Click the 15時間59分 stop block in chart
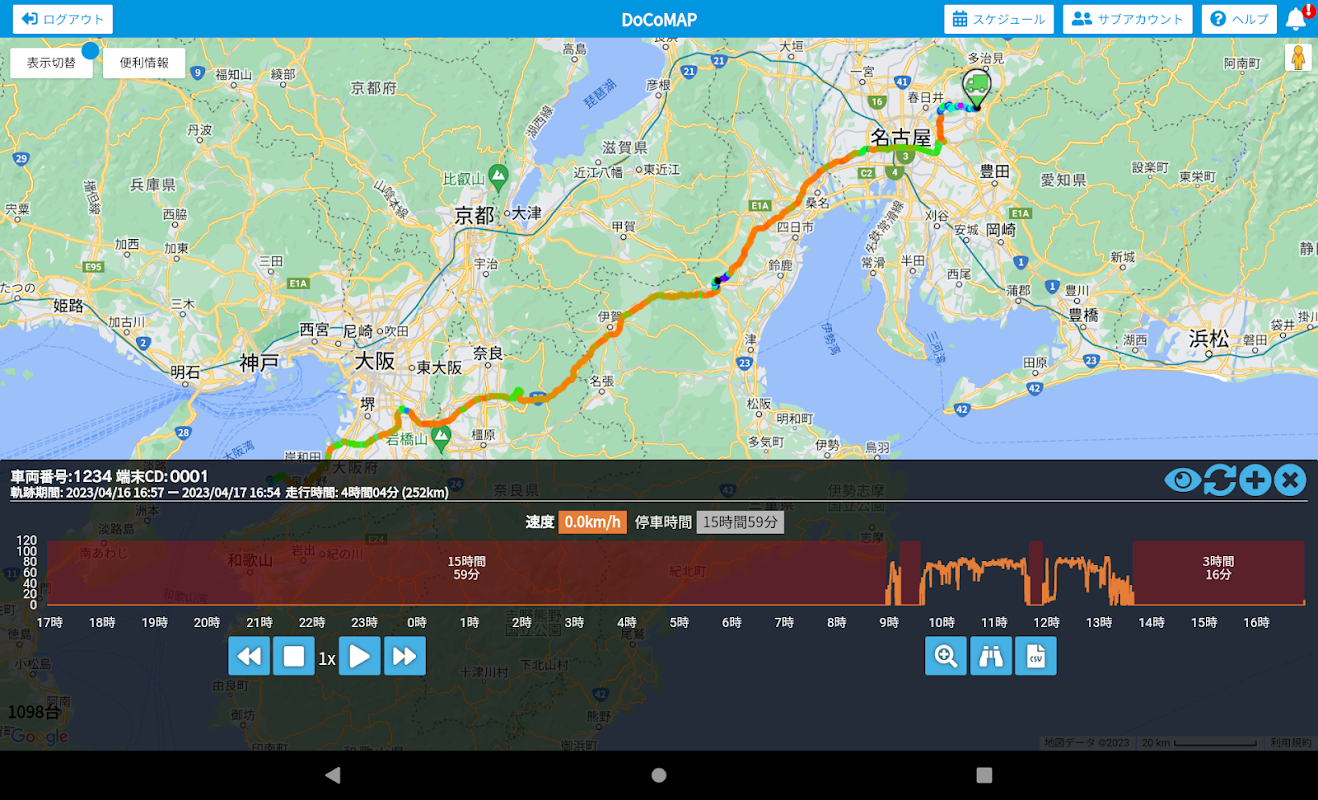 click(x=467, y=573)
